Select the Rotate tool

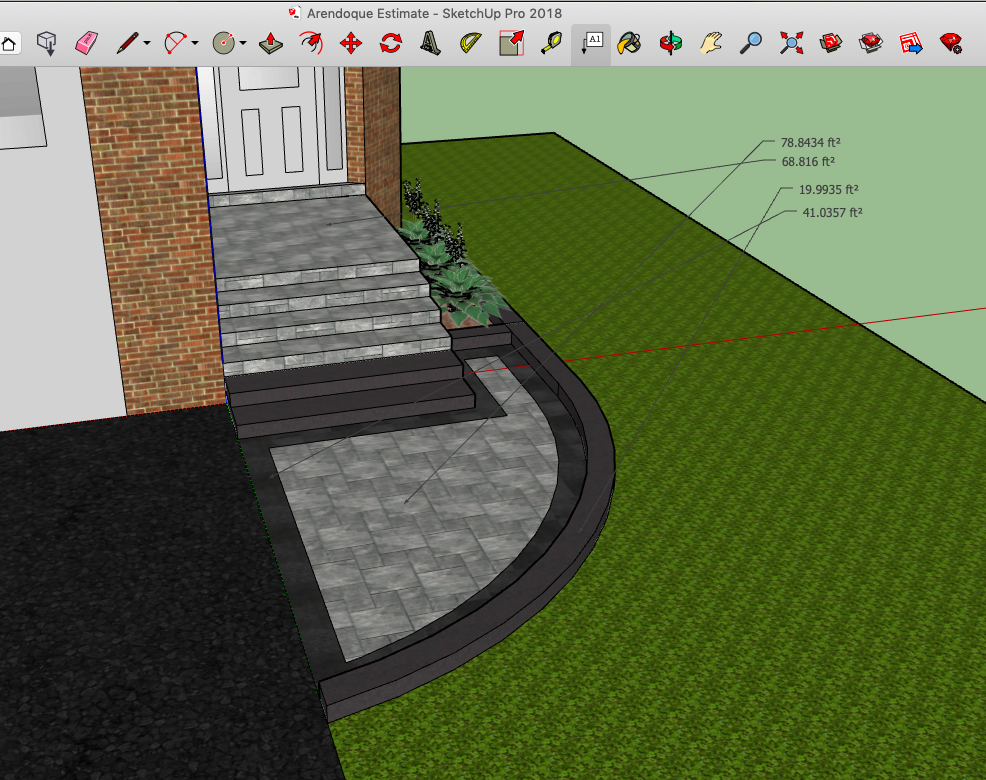(x=391, y=43)
